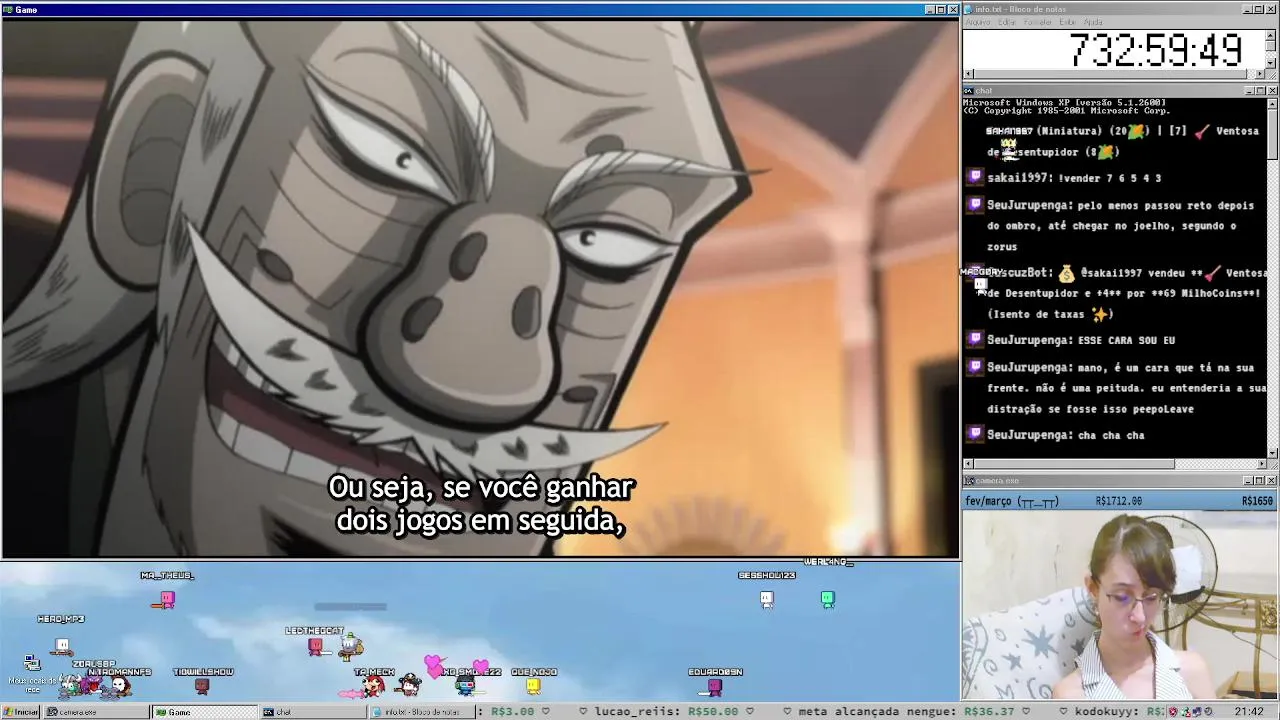Click the HERO_MP3 white avatar

[x=62, y=646]
